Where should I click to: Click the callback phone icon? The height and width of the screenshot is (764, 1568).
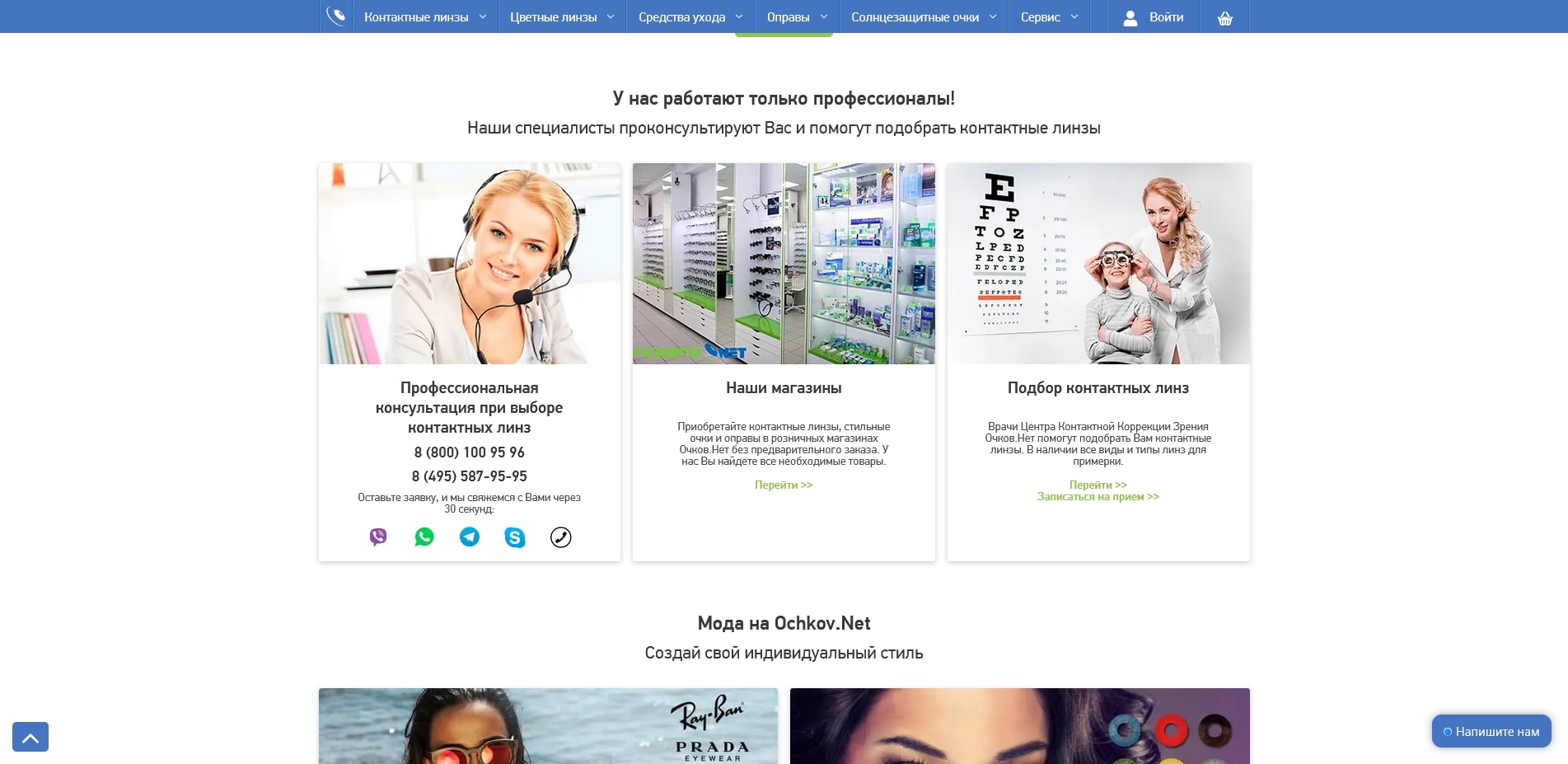click(x=560, y=537)
